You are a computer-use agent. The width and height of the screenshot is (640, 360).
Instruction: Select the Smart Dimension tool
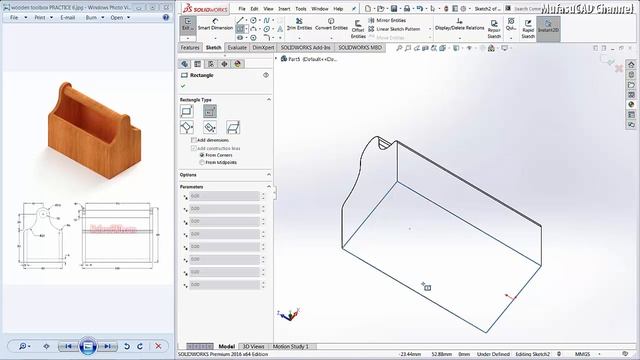pyautogui.click(x=215, y=24)
